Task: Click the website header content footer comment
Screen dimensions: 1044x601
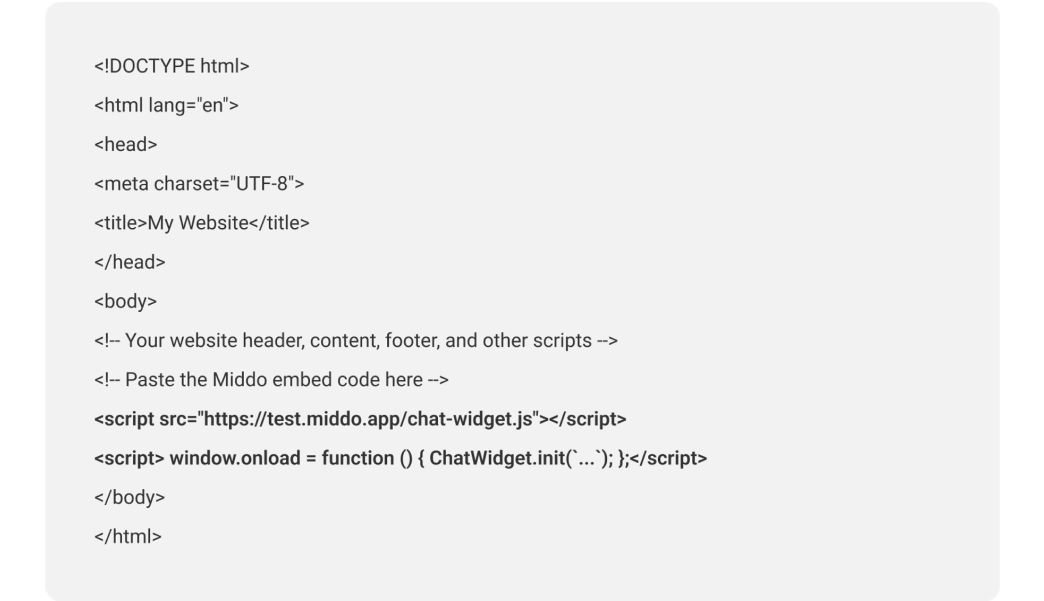Action: click(356, 341)
